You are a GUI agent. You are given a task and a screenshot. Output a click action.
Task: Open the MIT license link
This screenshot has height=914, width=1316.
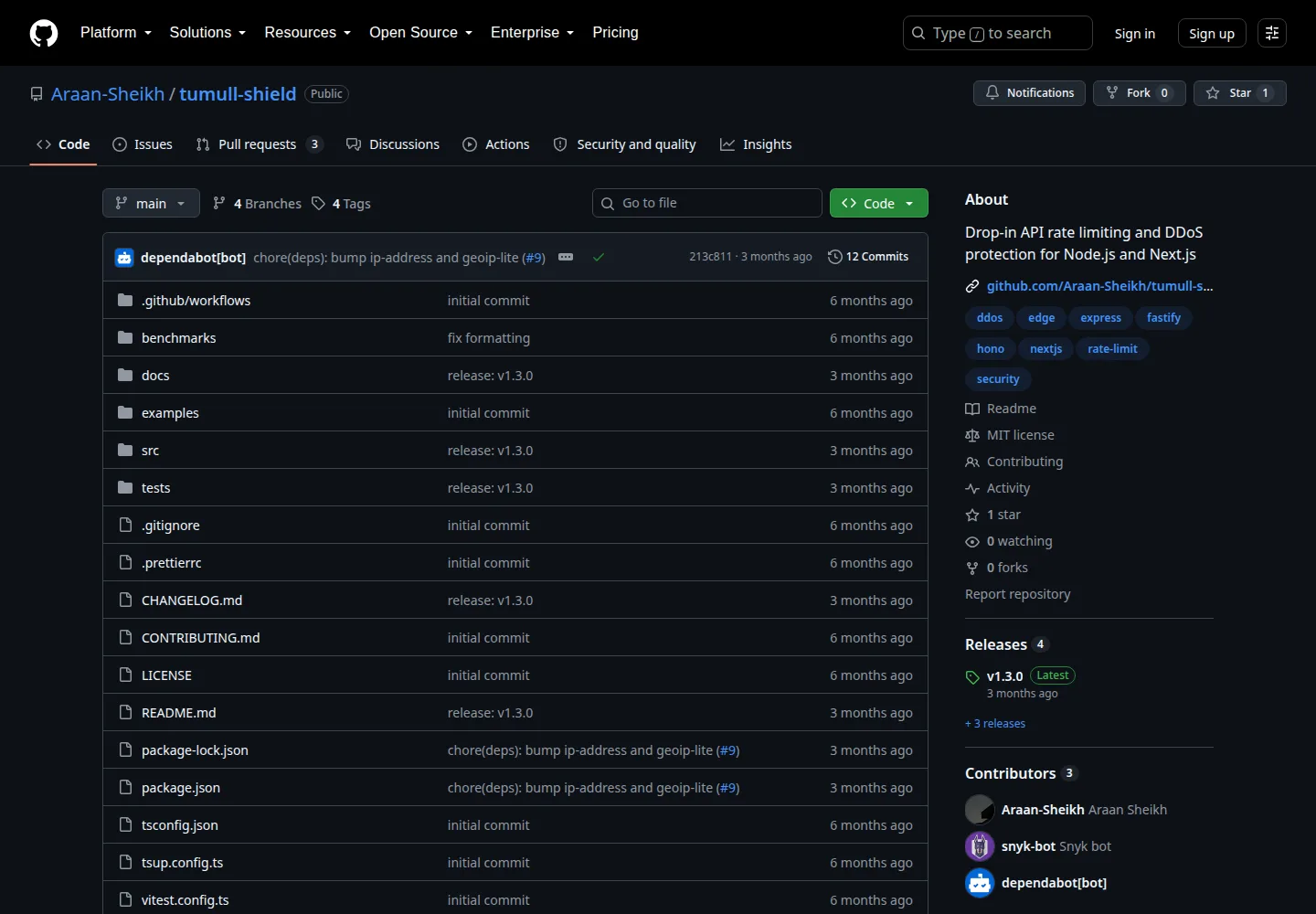coord(1010,435)
